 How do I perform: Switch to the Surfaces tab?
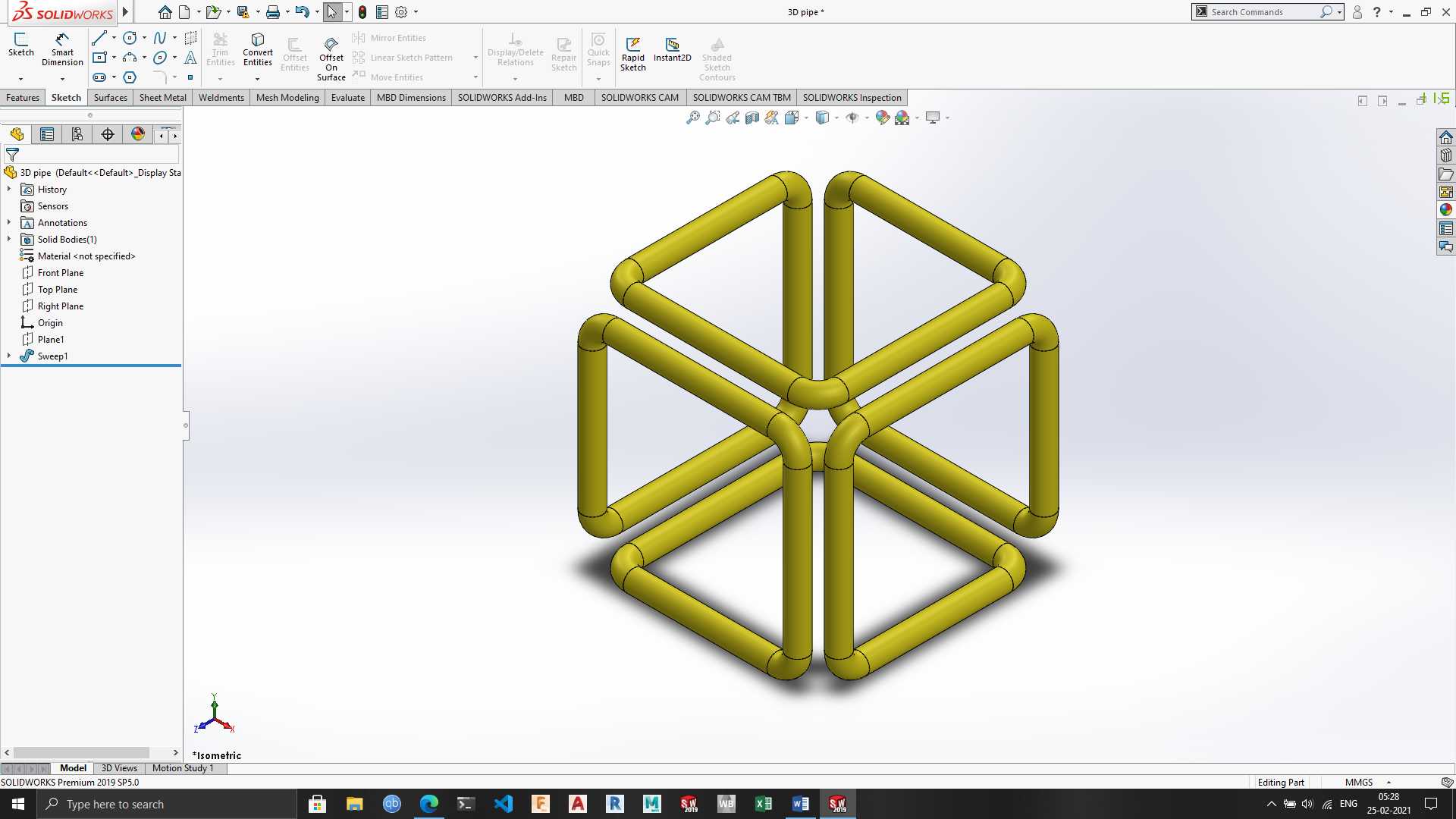pos(111,98)
